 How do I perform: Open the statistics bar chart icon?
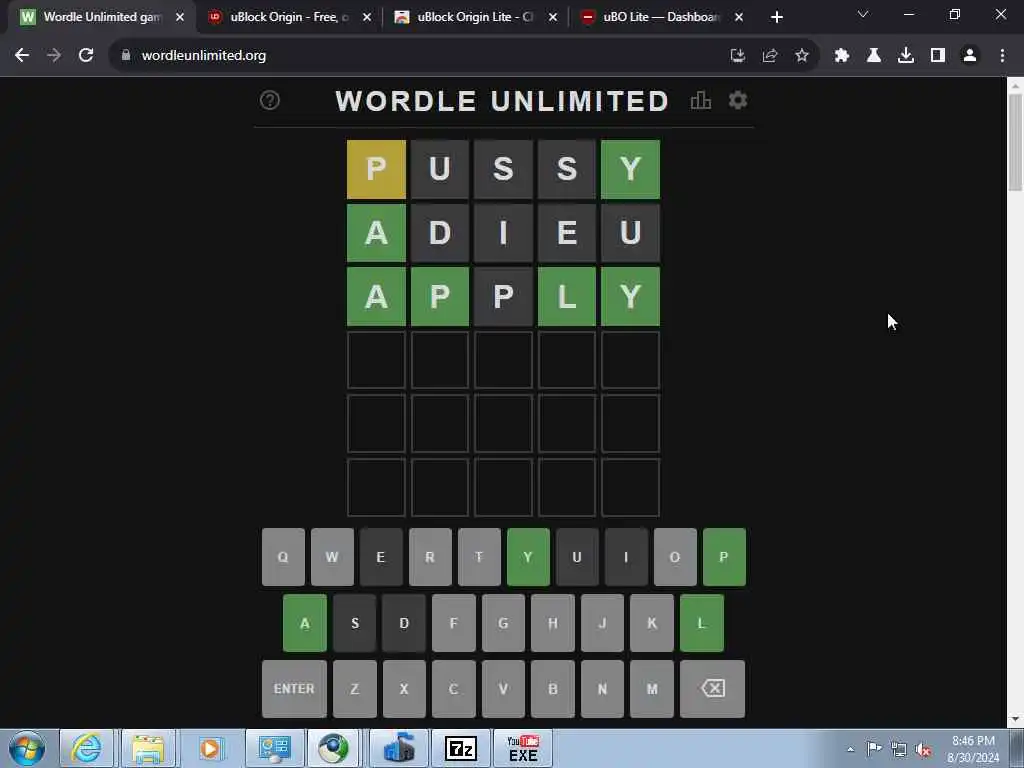point(701,100)
